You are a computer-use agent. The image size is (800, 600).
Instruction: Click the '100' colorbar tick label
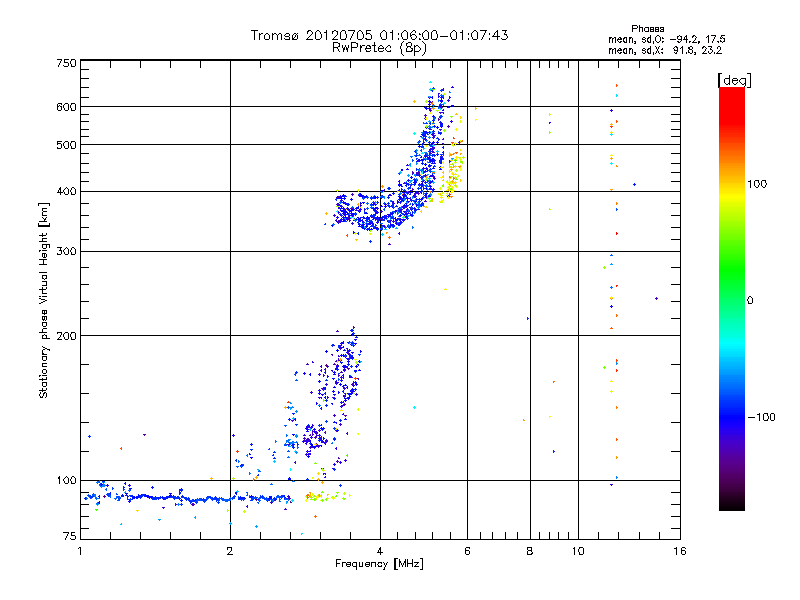pos(757,184)
